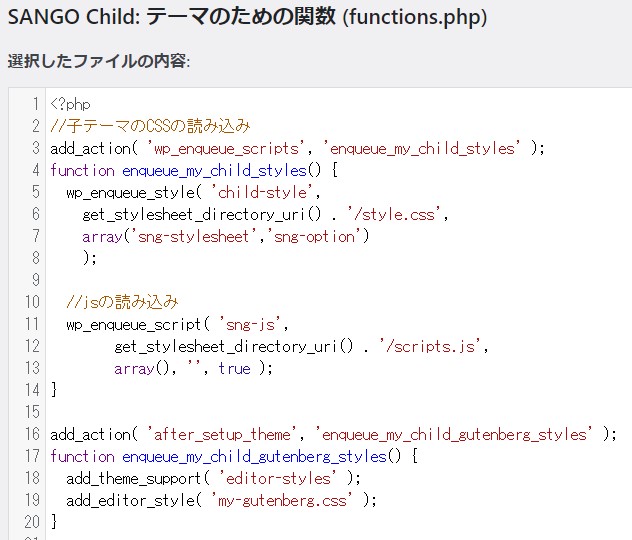Click 'after_setup_theme' string on line 16
Screen dimensions: 632x540
coord(222,434)
